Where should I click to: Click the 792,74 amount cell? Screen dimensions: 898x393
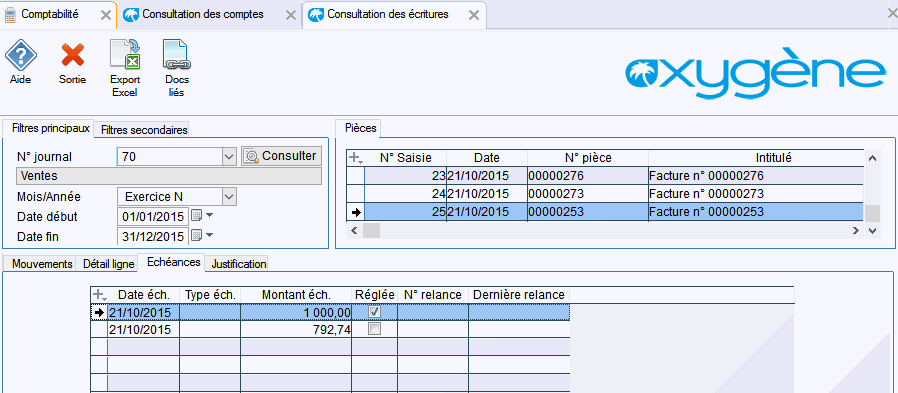(x=296, y=329)
